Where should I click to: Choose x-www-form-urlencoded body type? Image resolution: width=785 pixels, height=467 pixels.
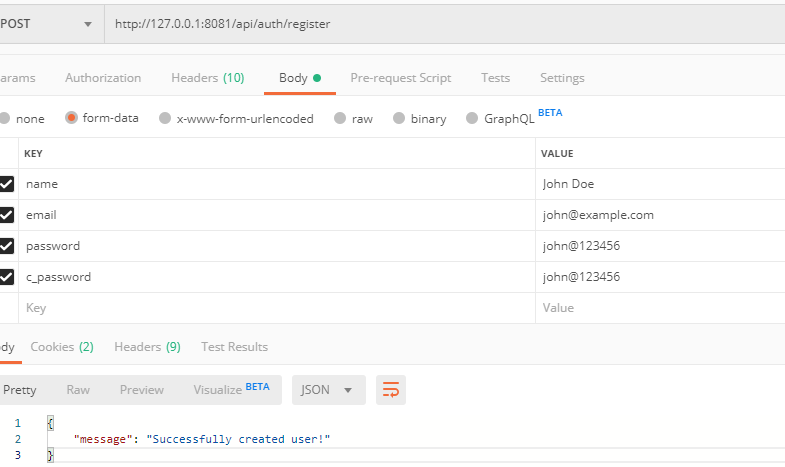point(168,118)
